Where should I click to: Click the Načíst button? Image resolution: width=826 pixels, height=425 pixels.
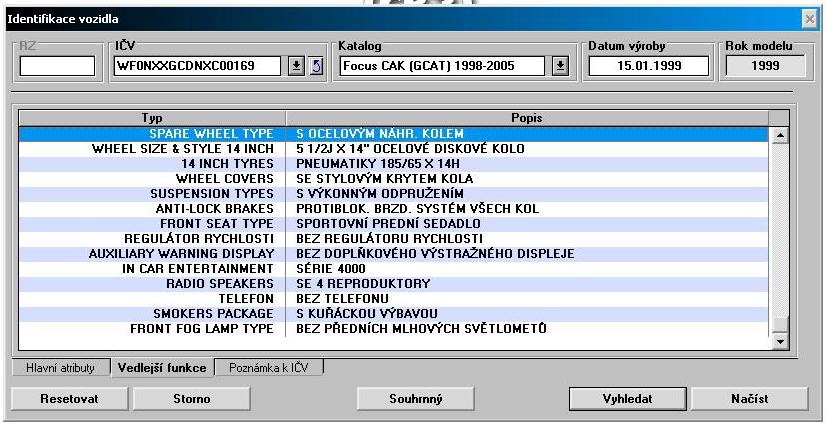748,398
